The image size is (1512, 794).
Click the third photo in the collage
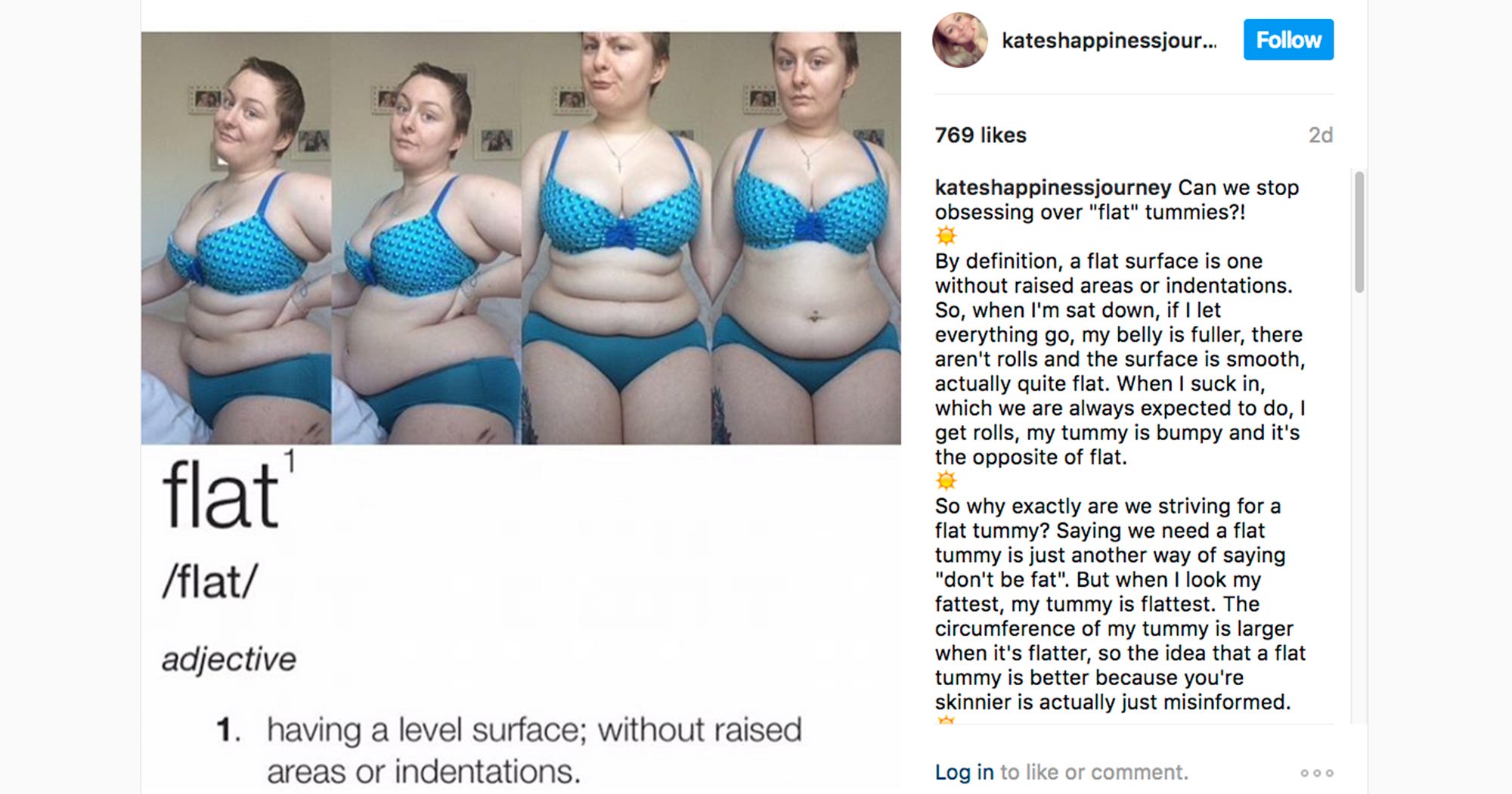[616, 237]
